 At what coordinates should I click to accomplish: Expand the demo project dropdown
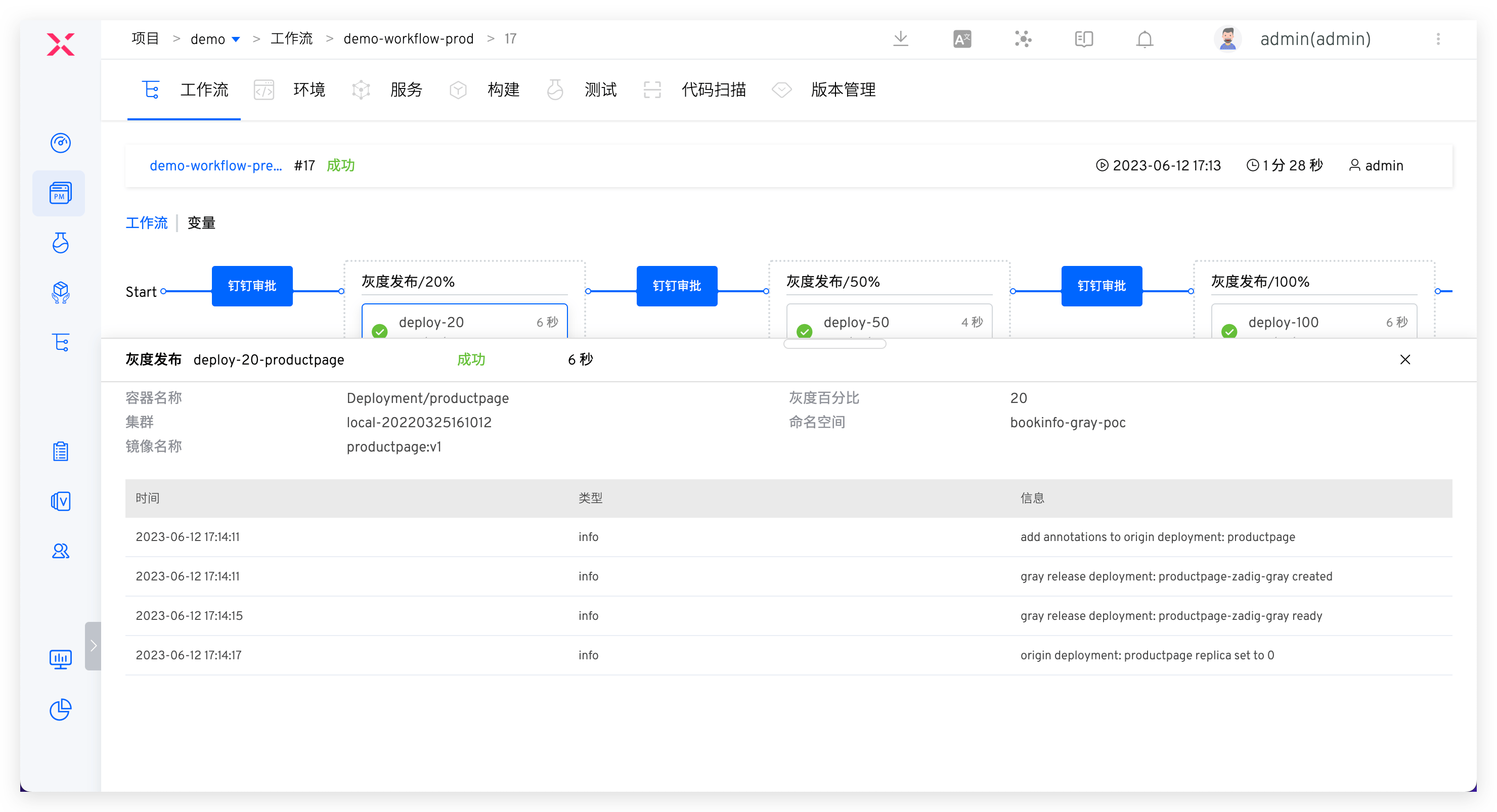tap(235, 39)
